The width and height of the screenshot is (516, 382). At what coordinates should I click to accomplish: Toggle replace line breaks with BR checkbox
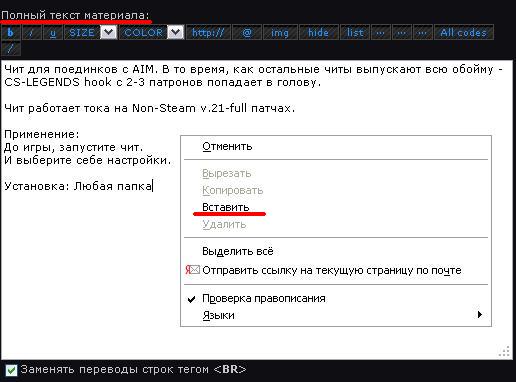tap(11, 370)
